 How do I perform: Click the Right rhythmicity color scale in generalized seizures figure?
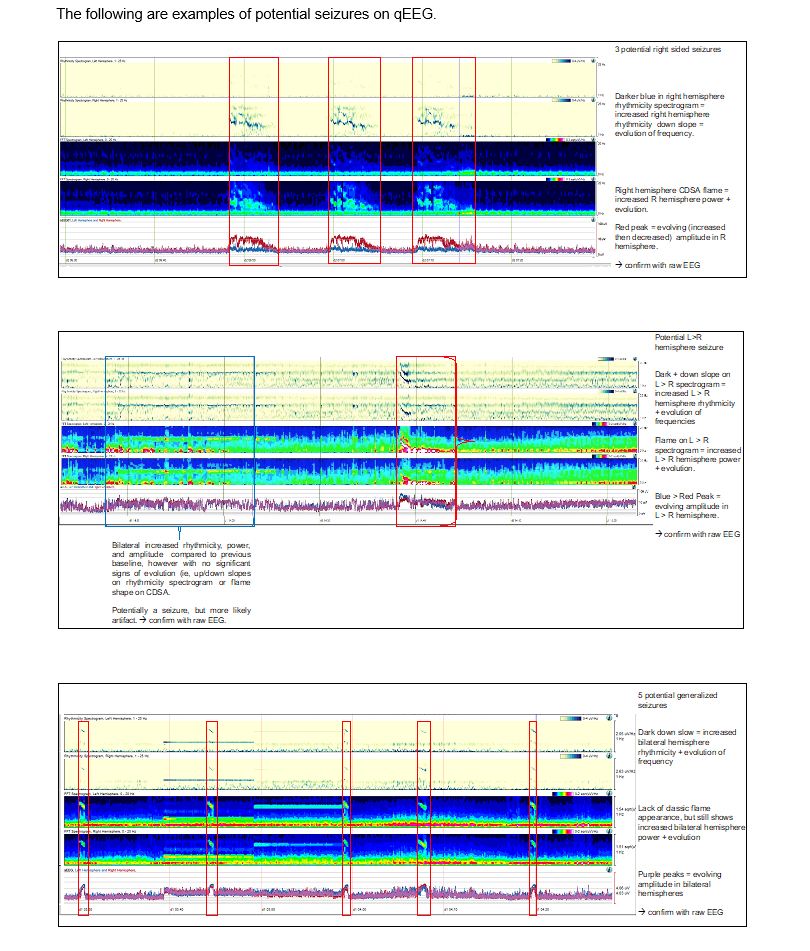click(571, 756)
